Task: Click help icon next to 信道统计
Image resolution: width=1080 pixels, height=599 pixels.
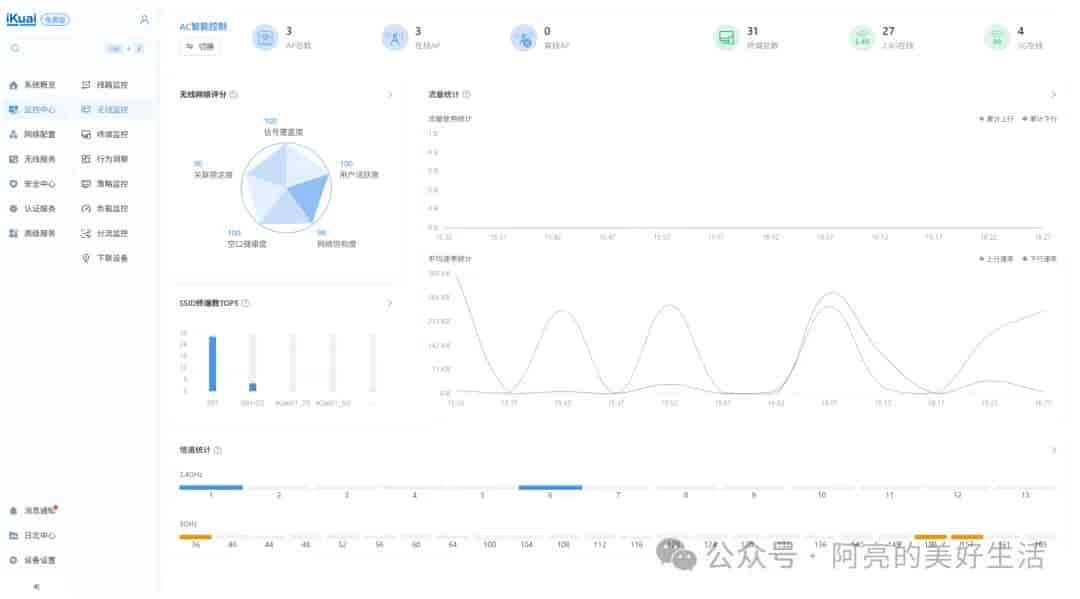Action: coord(218,450)
